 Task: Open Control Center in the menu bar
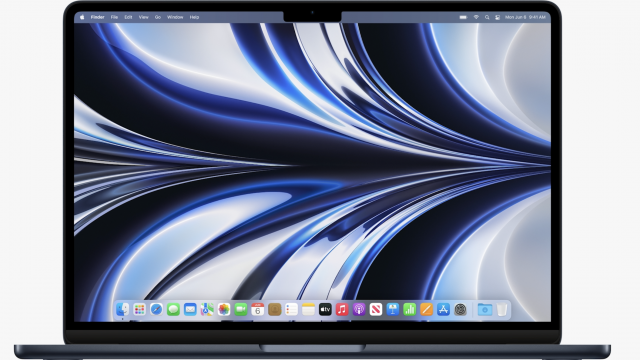coord(497,17)
